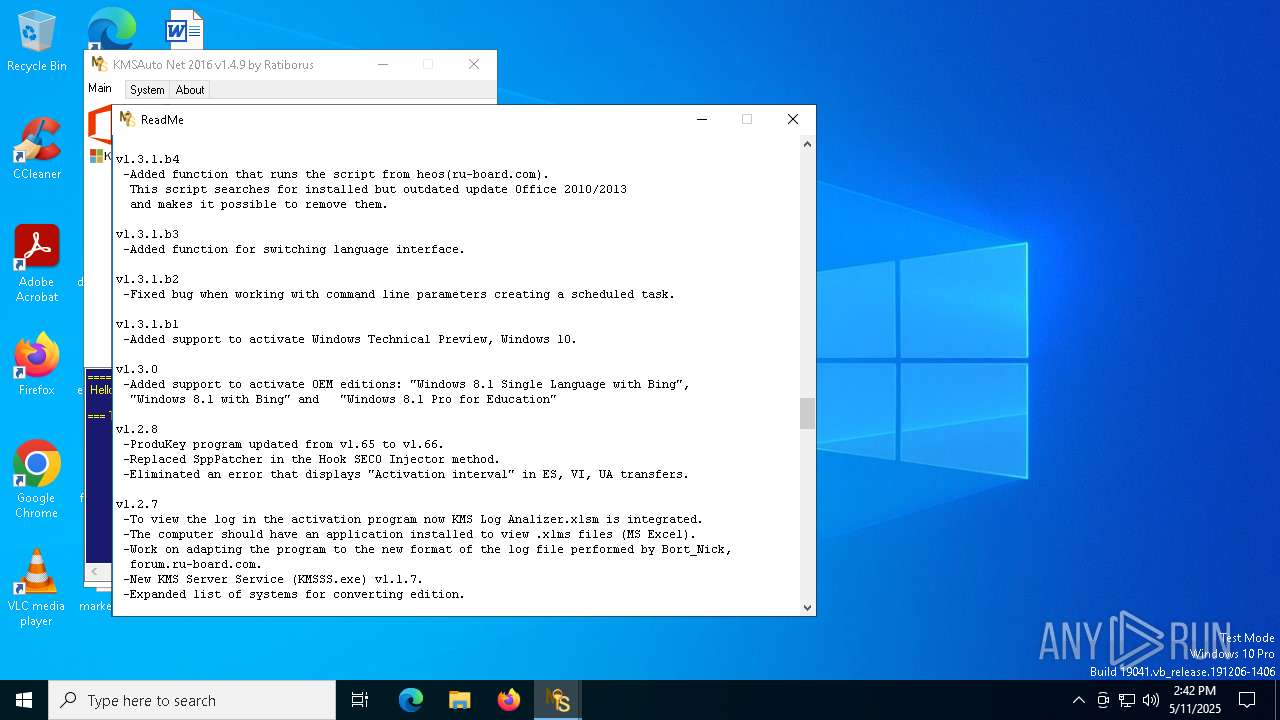Switch to the System tab in KMSAuto
The image size is (1280, 720).
(147, 90)
